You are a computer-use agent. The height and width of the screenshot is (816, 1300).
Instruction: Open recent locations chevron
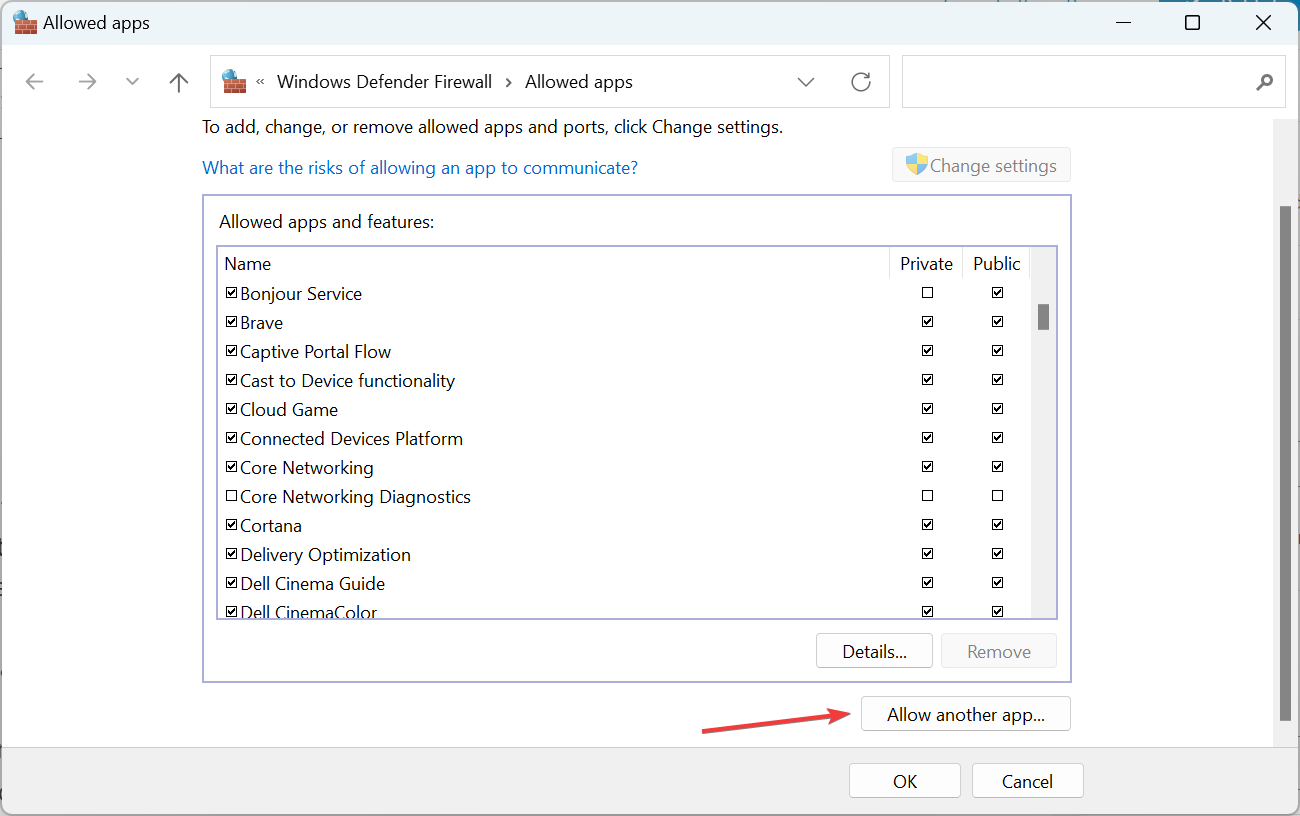(x=132, y=82)
